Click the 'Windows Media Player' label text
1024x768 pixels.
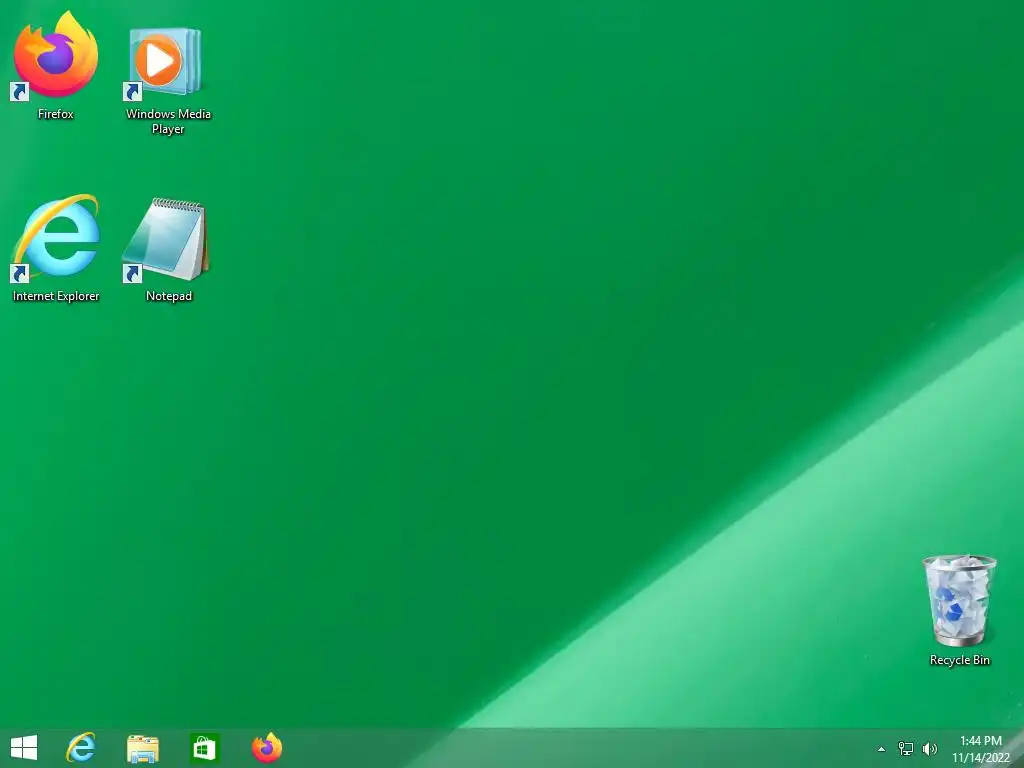coord(168,121)
